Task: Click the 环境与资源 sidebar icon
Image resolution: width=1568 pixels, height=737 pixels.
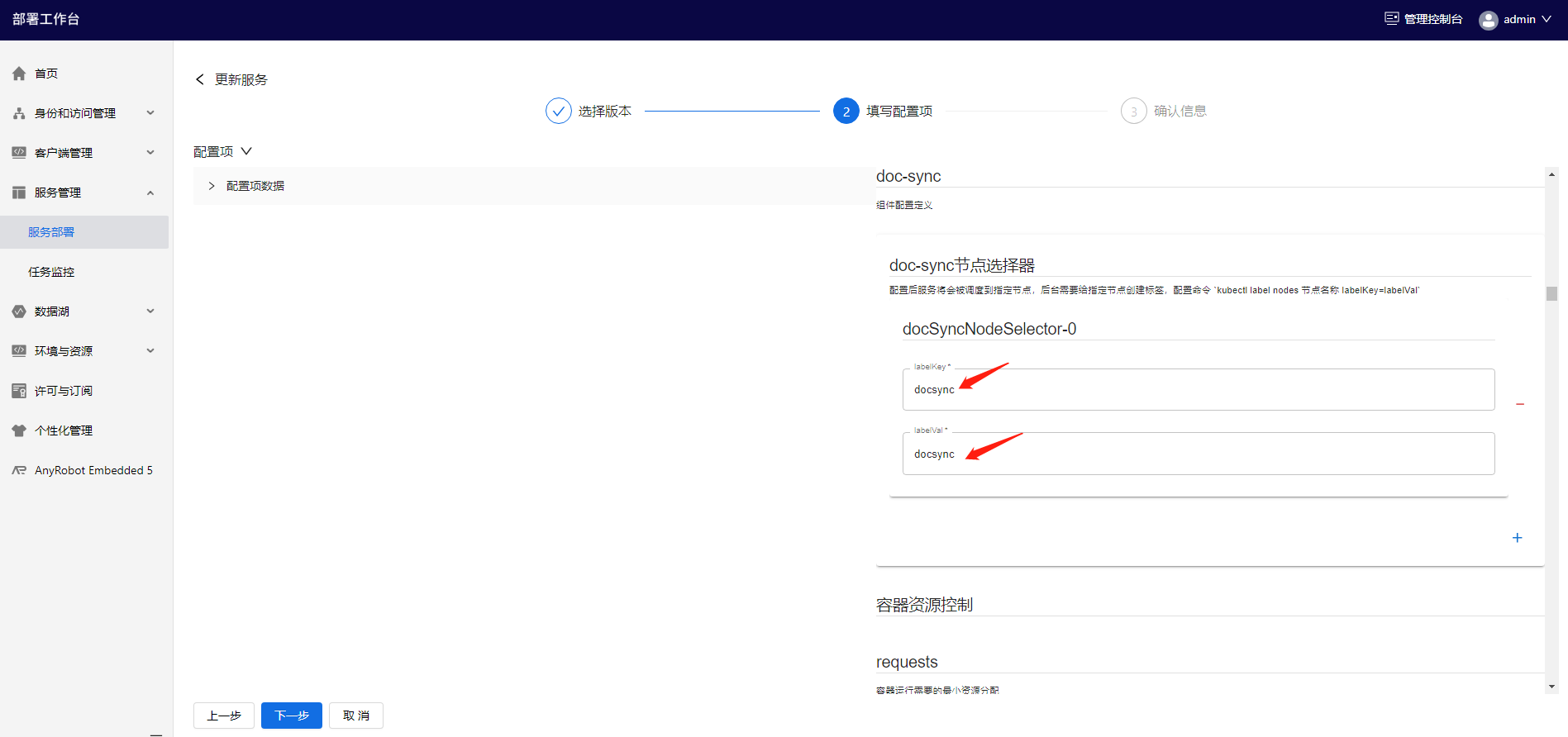Action: click(19, 351)
